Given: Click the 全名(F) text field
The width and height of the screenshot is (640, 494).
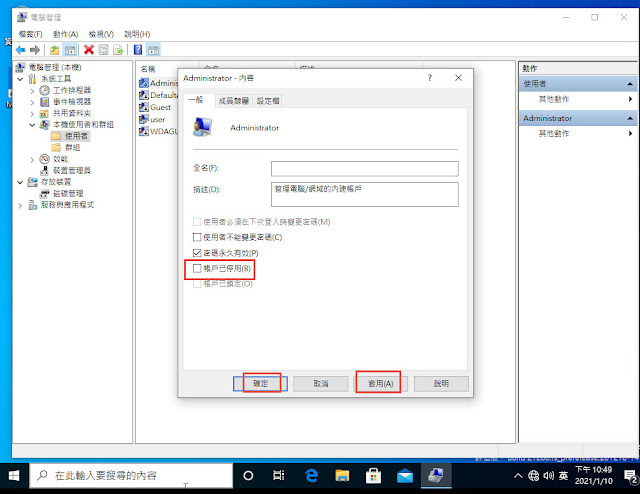Looking at the screenshot, I should (364, 169).
